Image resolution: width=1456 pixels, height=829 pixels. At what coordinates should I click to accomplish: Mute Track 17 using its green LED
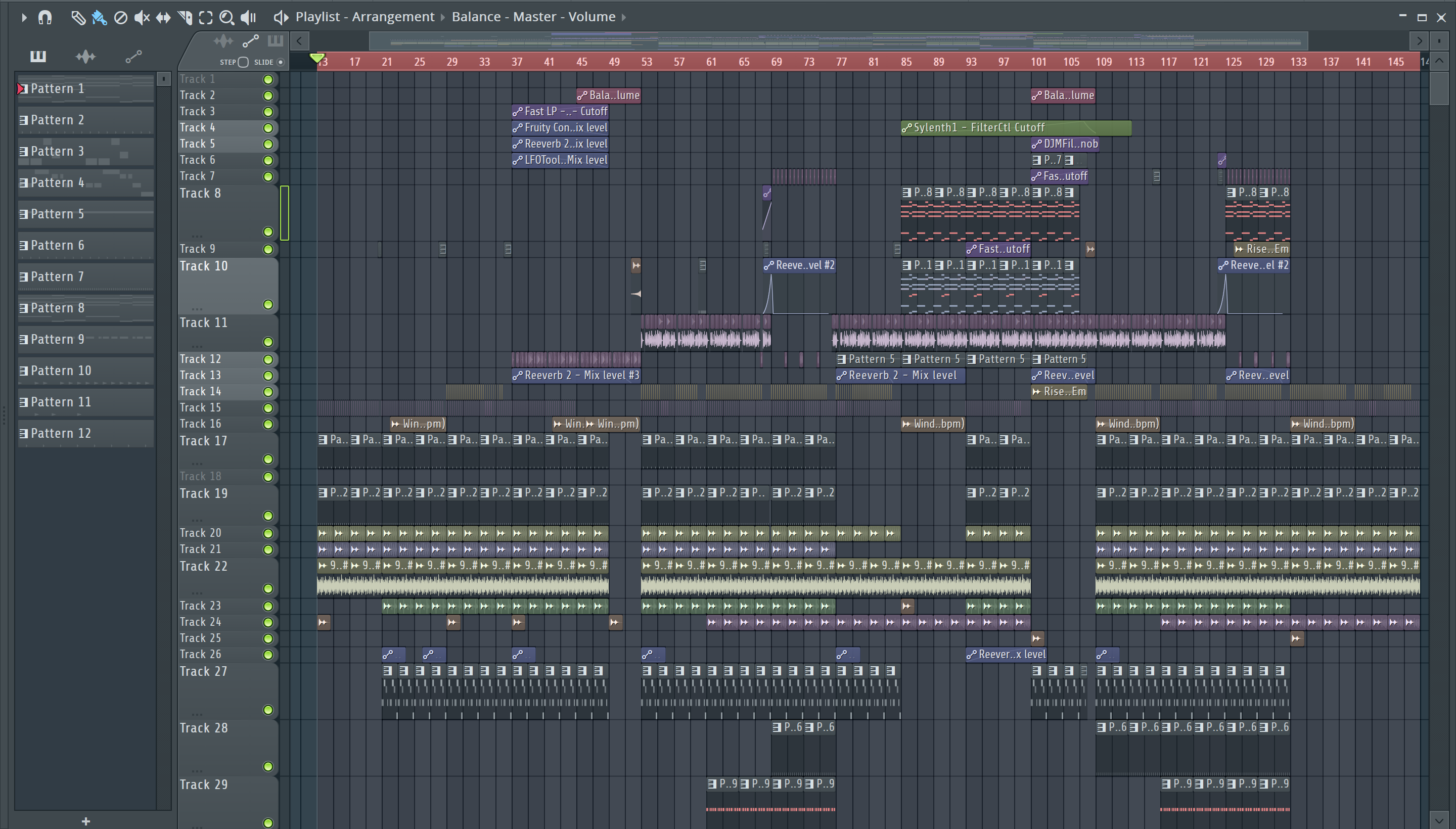[x=267, y=459]
